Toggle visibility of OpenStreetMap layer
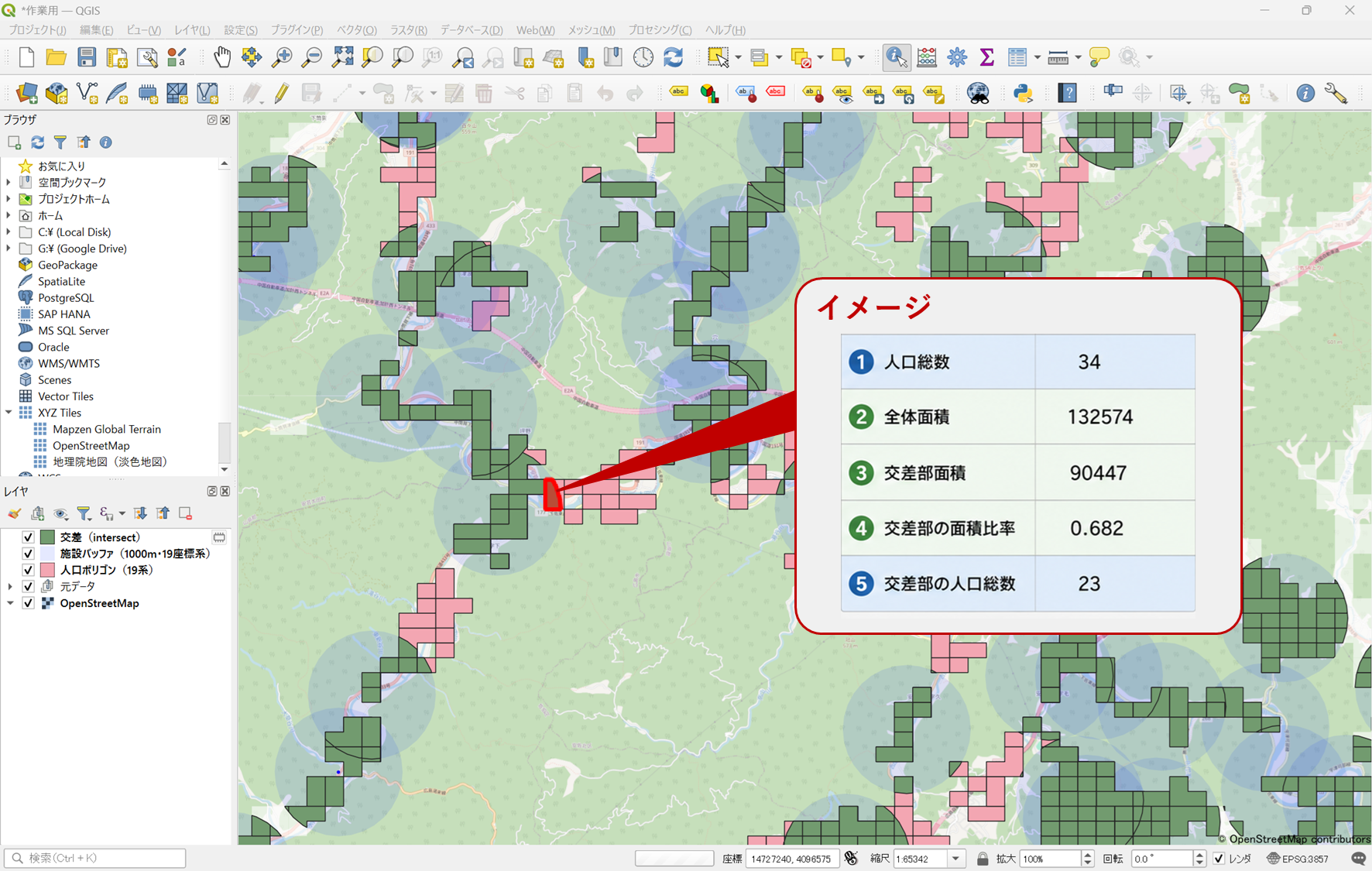This screenshot has height=871, width=1372. point(28,603)
